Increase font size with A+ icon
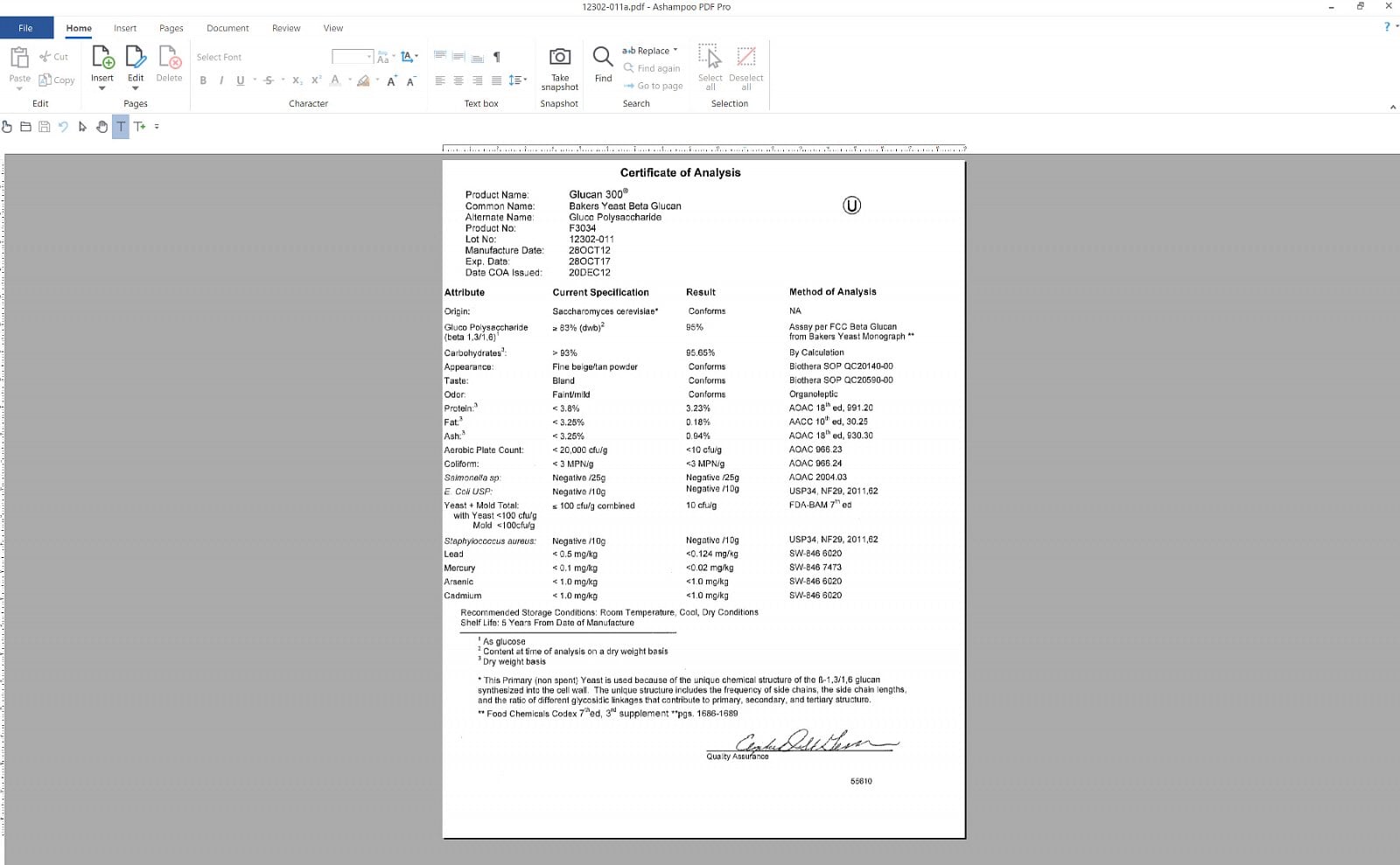The image size is (1400, 865). point(392,80)
